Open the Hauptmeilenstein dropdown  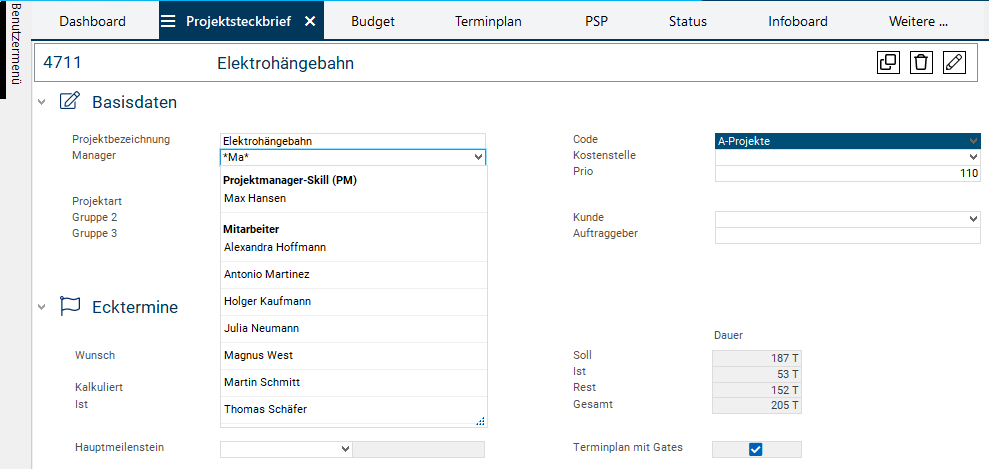point(286,449)
